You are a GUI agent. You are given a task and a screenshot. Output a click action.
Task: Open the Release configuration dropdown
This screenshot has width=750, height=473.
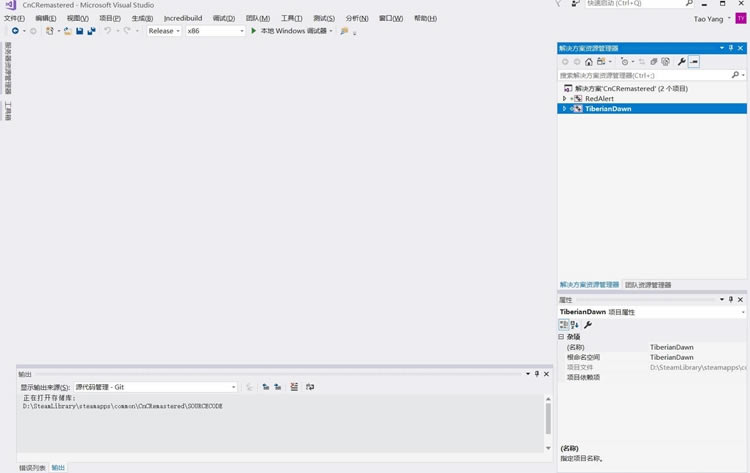(164, 31)
